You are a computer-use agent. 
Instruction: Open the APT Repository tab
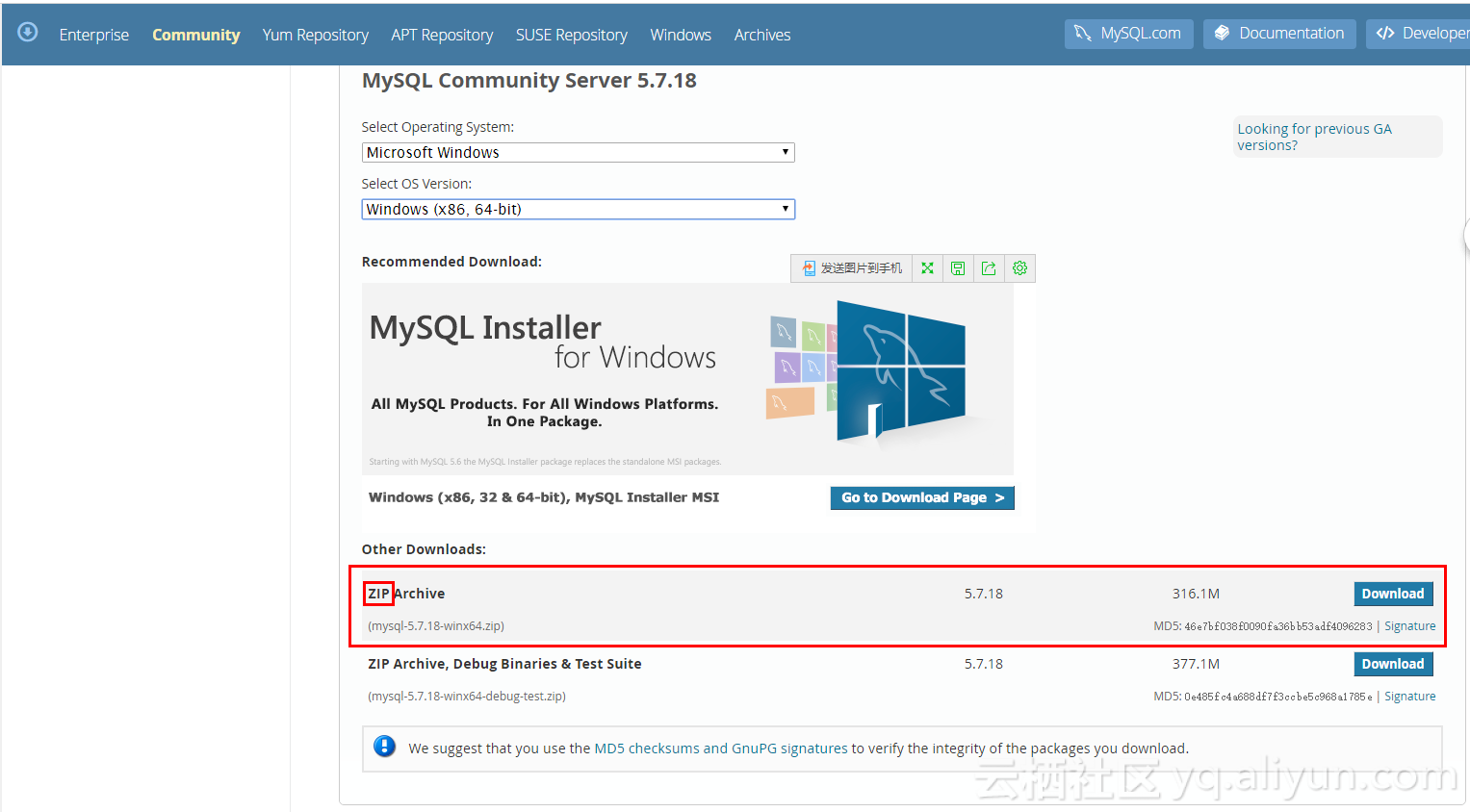pyautogui.click(x=442, y=35)
